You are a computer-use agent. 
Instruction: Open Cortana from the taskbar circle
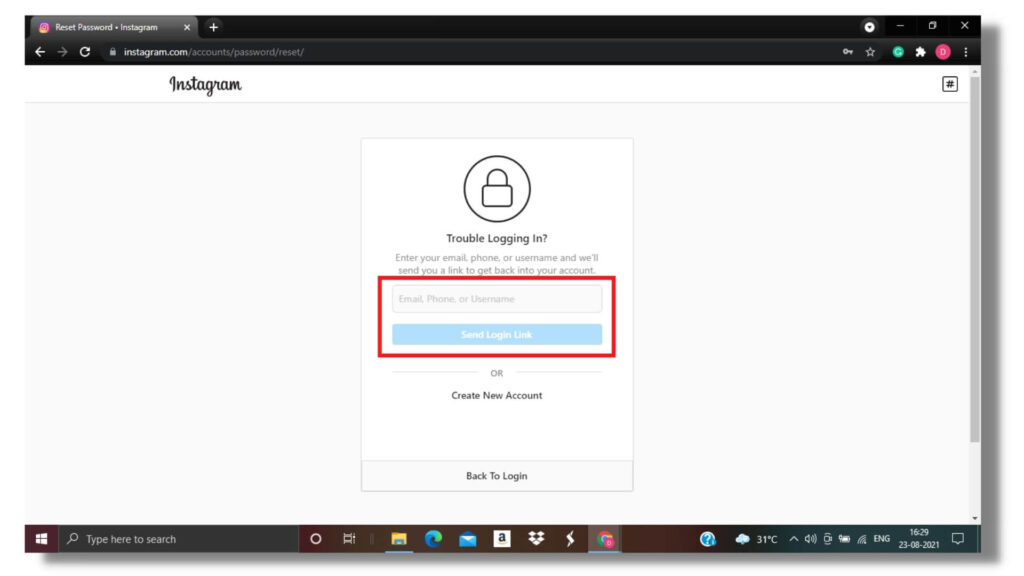pos(315,539)
